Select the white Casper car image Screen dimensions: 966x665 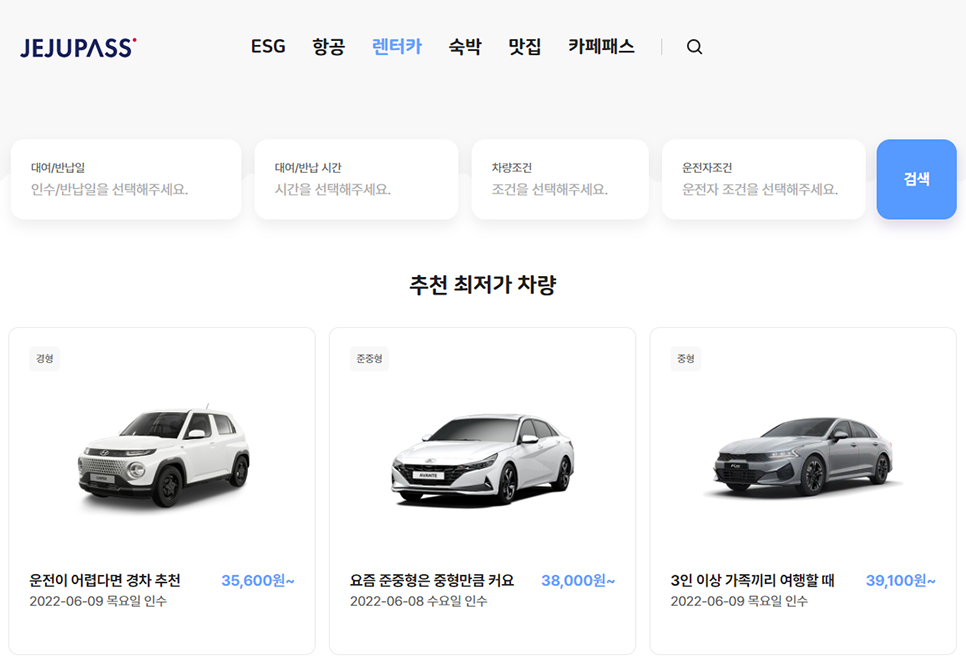164,457
